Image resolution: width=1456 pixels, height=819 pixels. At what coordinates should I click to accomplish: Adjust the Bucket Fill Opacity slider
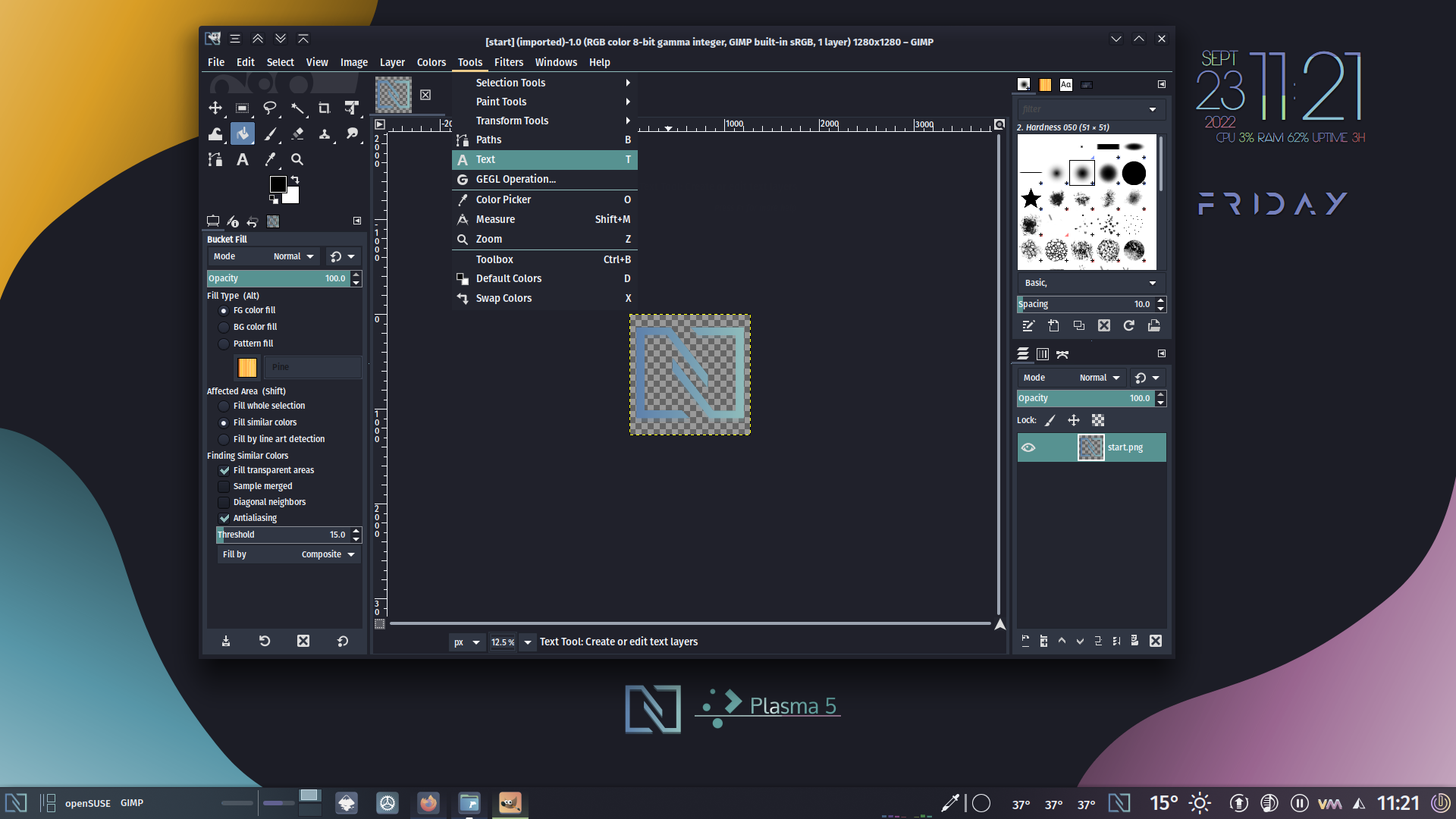coord(278,278)
